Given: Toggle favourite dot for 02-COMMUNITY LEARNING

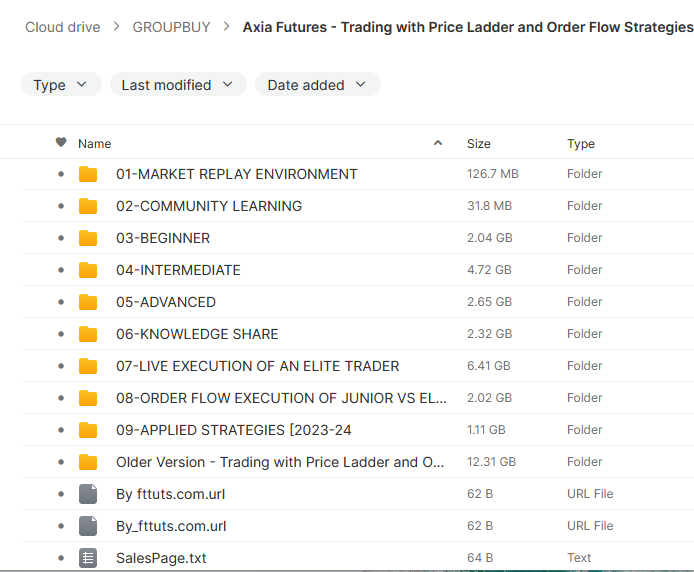Looking at the screenshot, I should (61, 206).
